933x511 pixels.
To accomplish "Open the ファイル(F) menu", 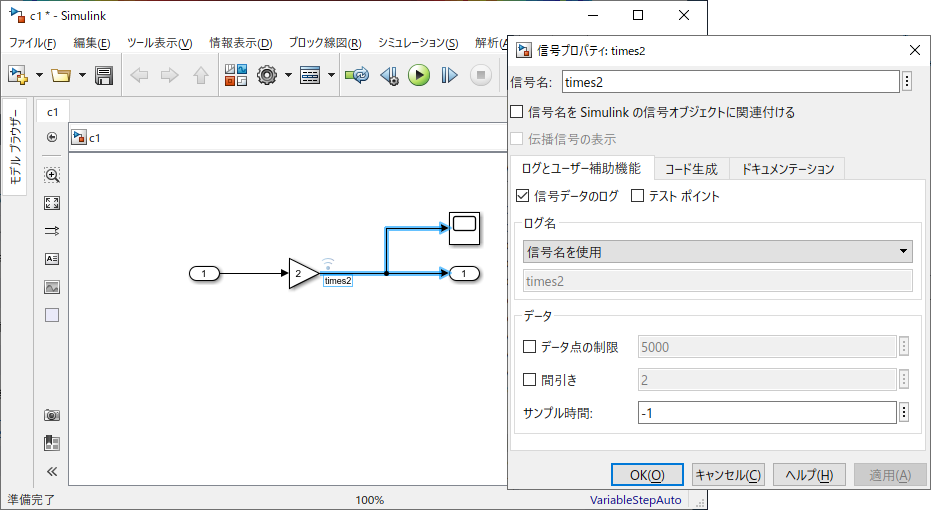I will [x=32, y=43].
